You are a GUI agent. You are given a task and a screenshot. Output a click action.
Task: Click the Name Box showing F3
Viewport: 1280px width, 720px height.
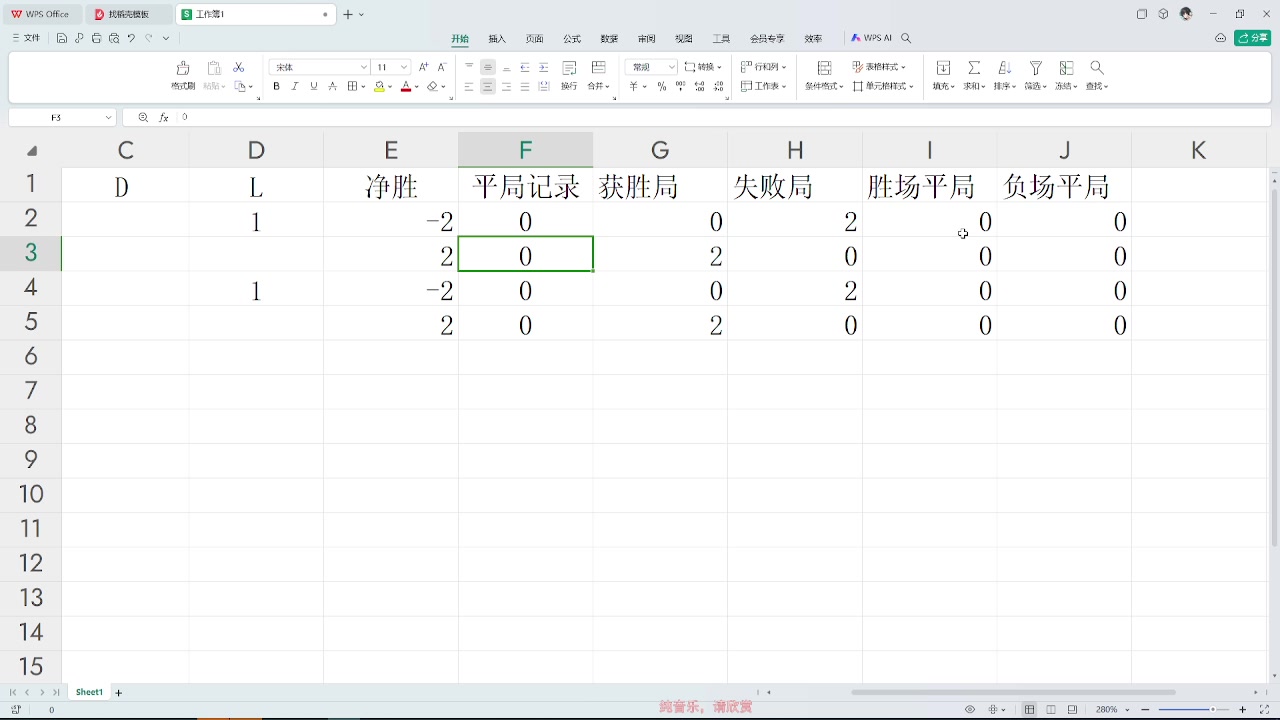click(x=62, y=117)
